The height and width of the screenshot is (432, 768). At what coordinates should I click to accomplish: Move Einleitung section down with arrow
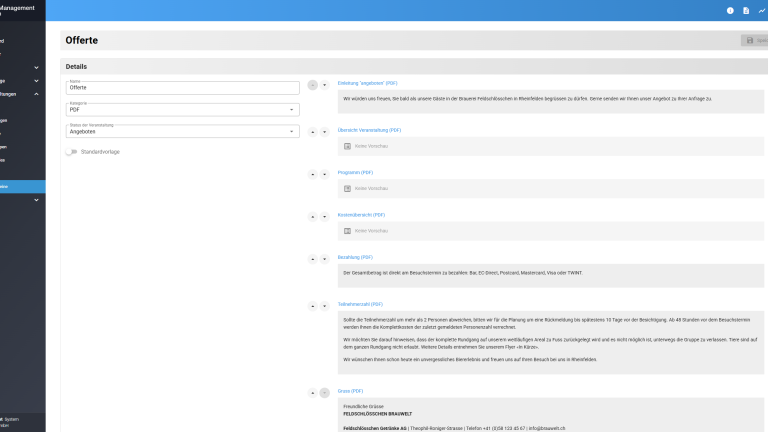324,86
